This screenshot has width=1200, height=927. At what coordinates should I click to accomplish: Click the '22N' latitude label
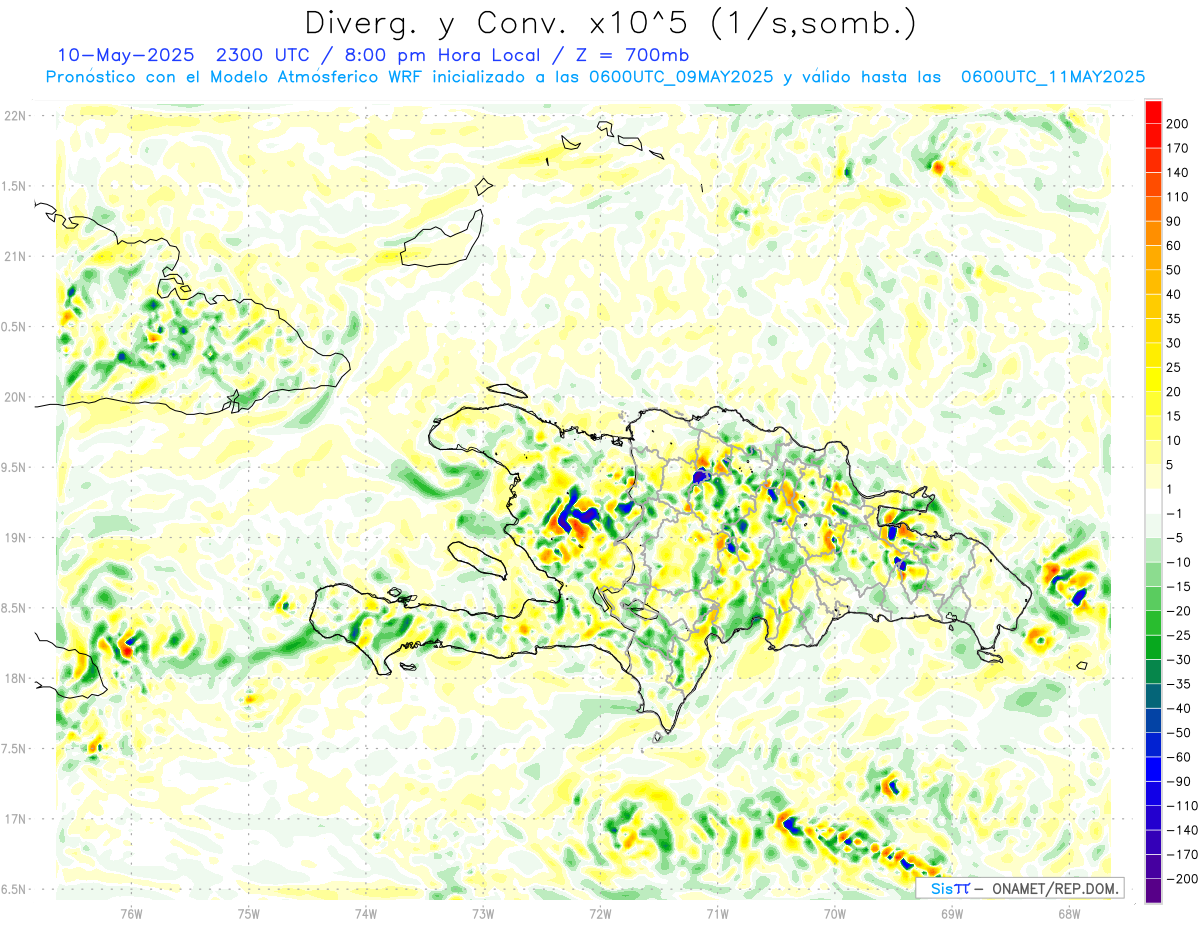pos(16,116)
